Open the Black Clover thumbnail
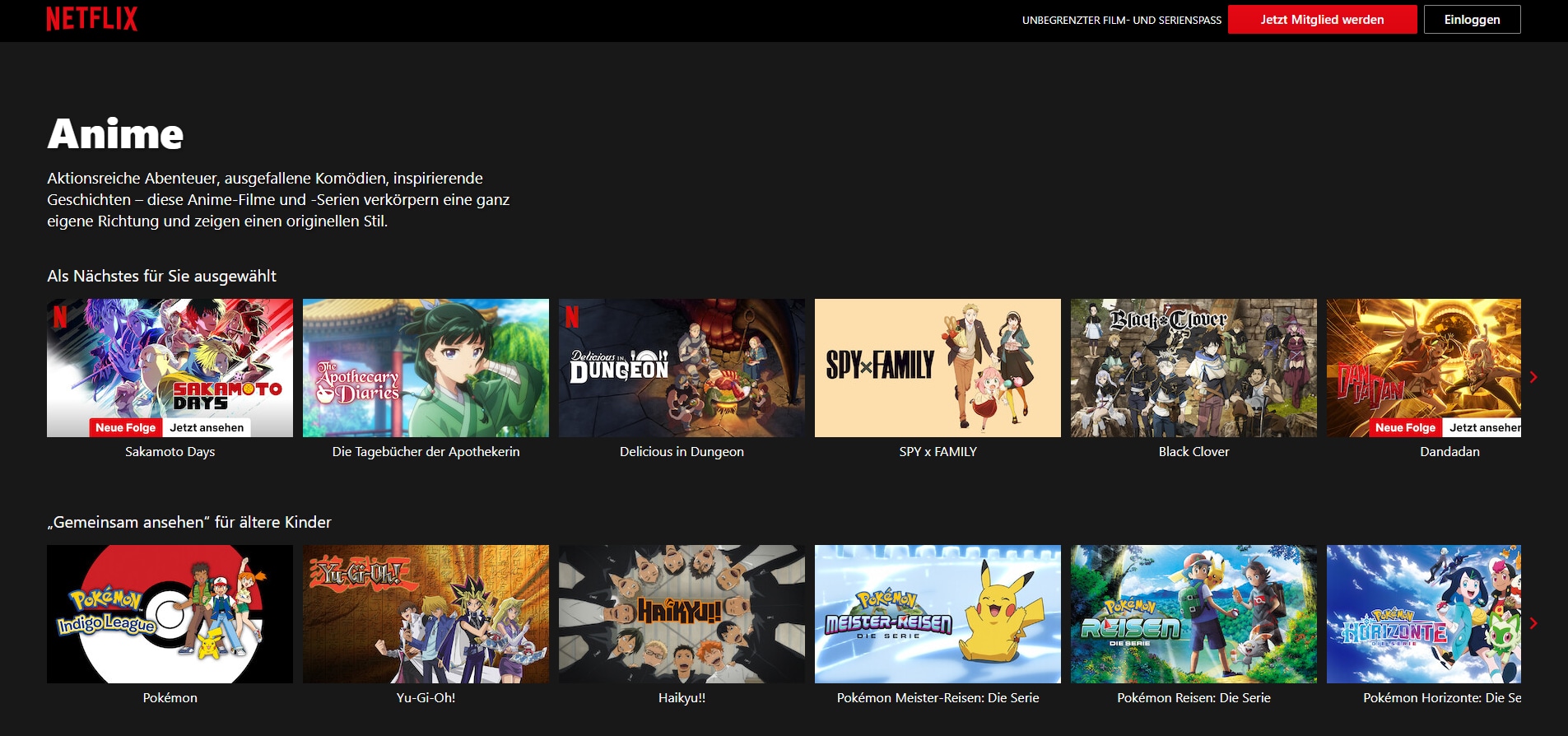Image resolution: width=1568 pixels, height=736 pixels. coord(1193,368)
